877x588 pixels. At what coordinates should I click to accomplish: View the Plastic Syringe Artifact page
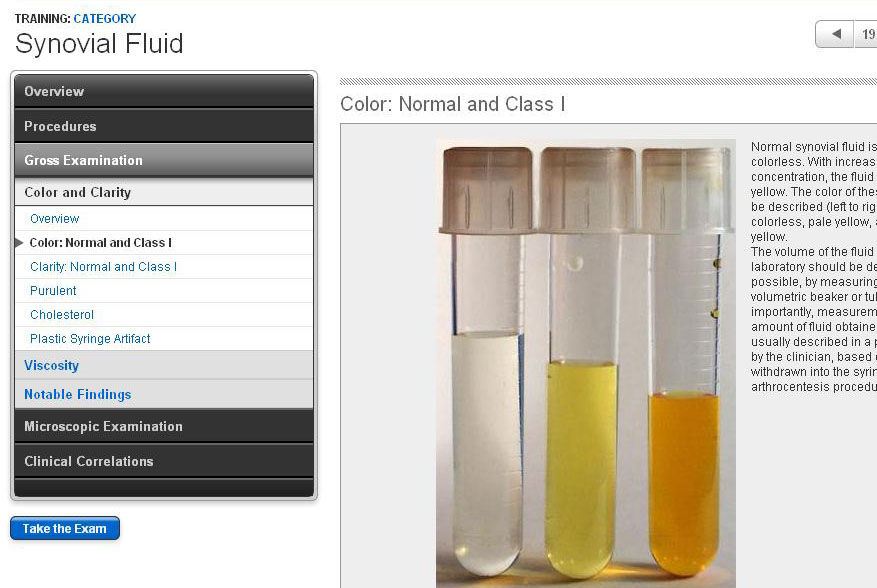(x=90, y=339)
